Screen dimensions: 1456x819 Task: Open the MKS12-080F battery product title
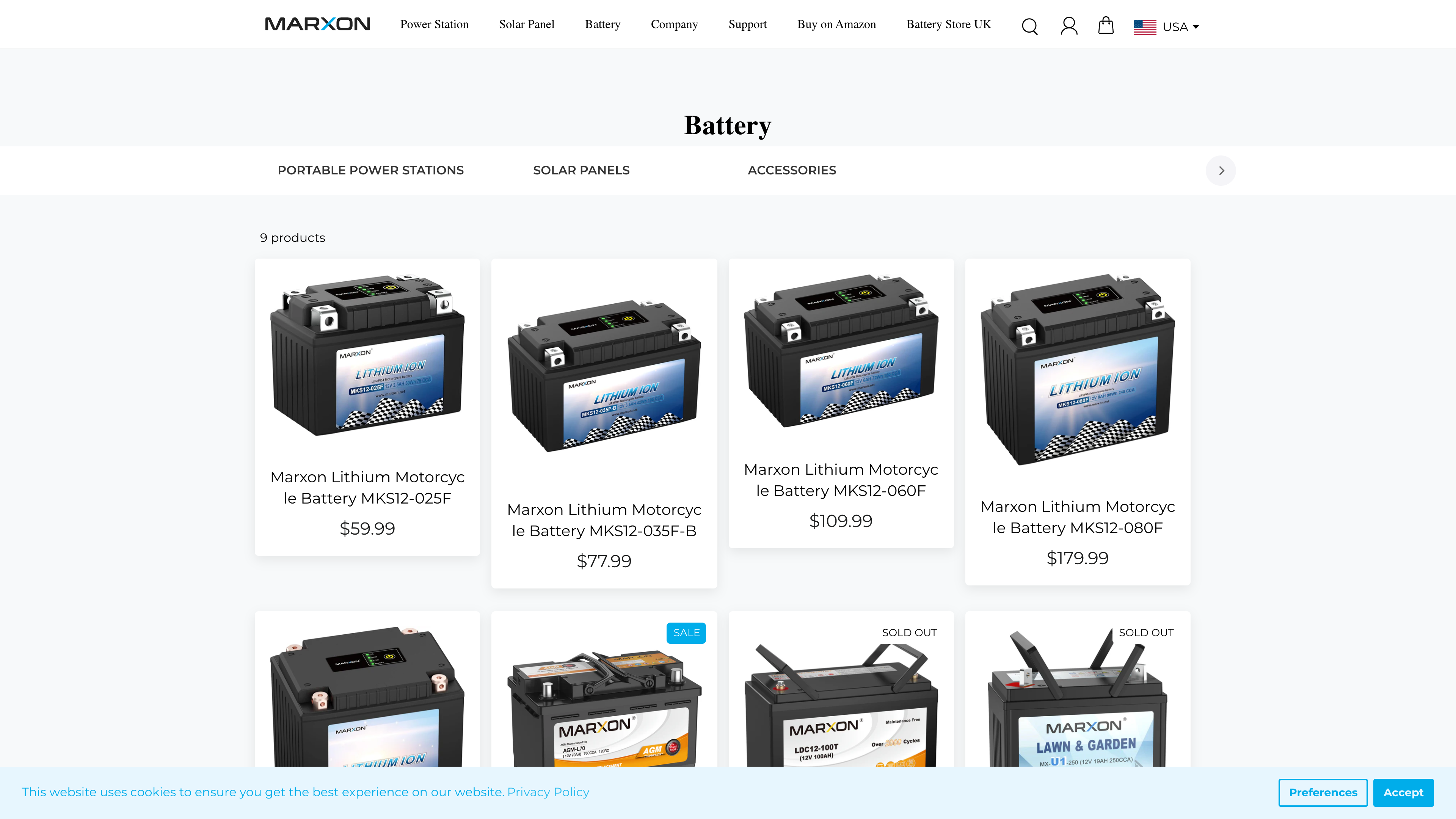(x=1077, y=516)
